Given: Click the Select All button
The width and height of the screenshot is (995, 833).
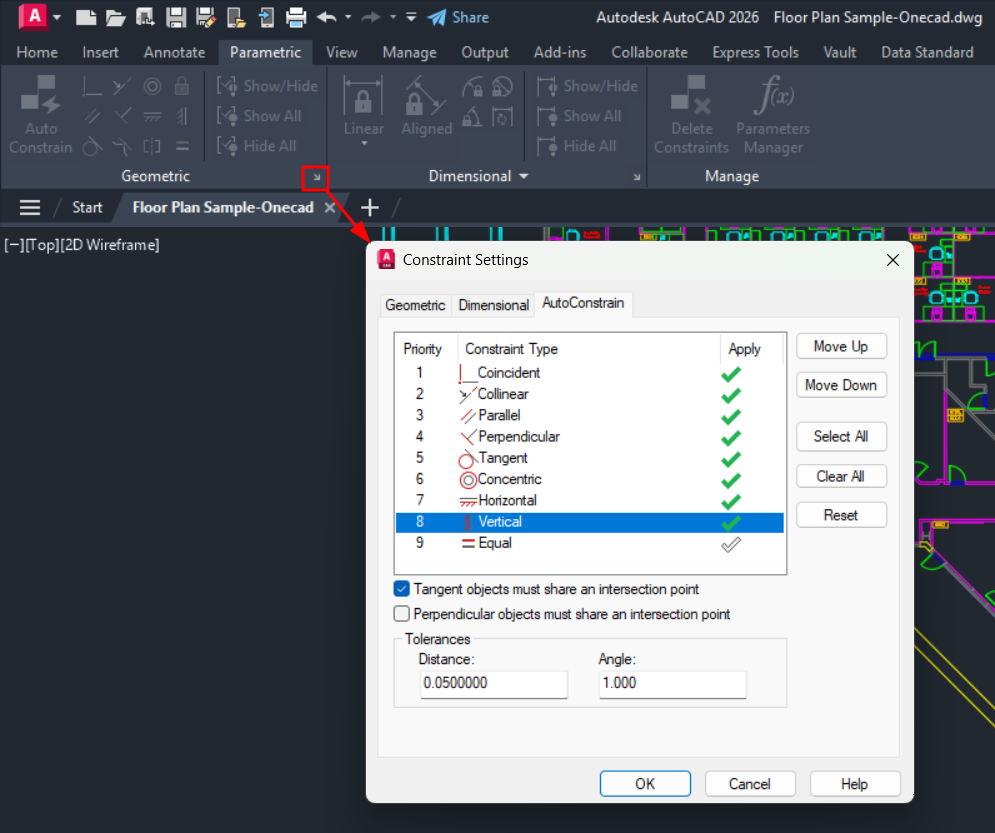Looking at the screenshot, I should (841, 436).
